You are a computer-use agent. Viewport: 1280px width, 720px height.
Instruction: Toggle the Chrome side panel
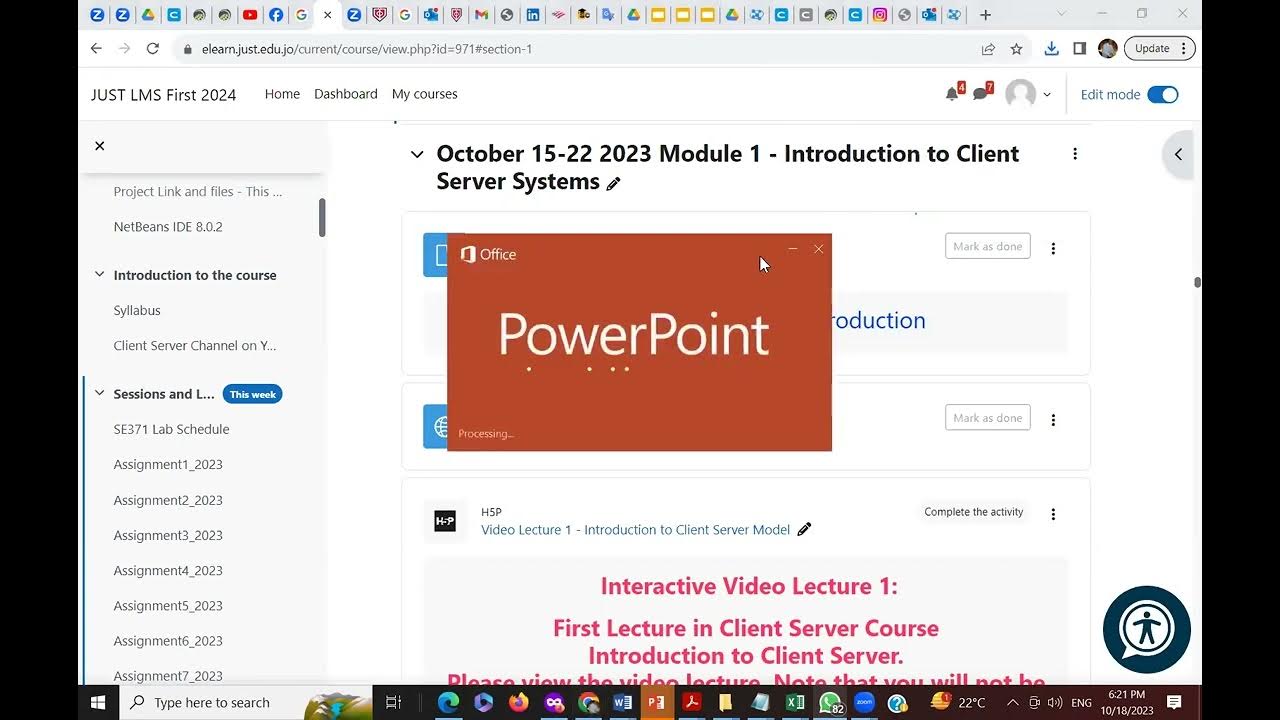click(1079, 48)
